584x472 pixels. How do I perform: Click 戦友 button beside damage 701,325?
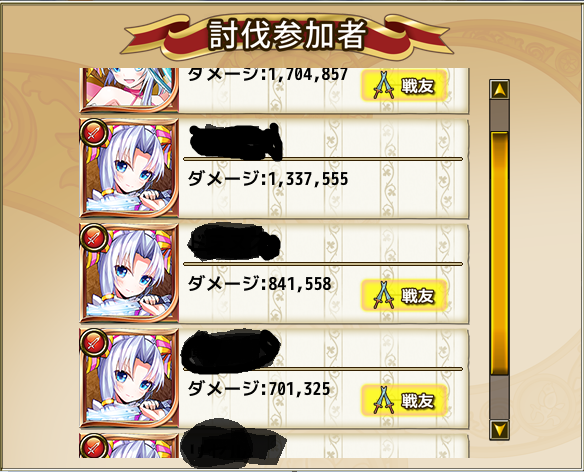point(404,400)
